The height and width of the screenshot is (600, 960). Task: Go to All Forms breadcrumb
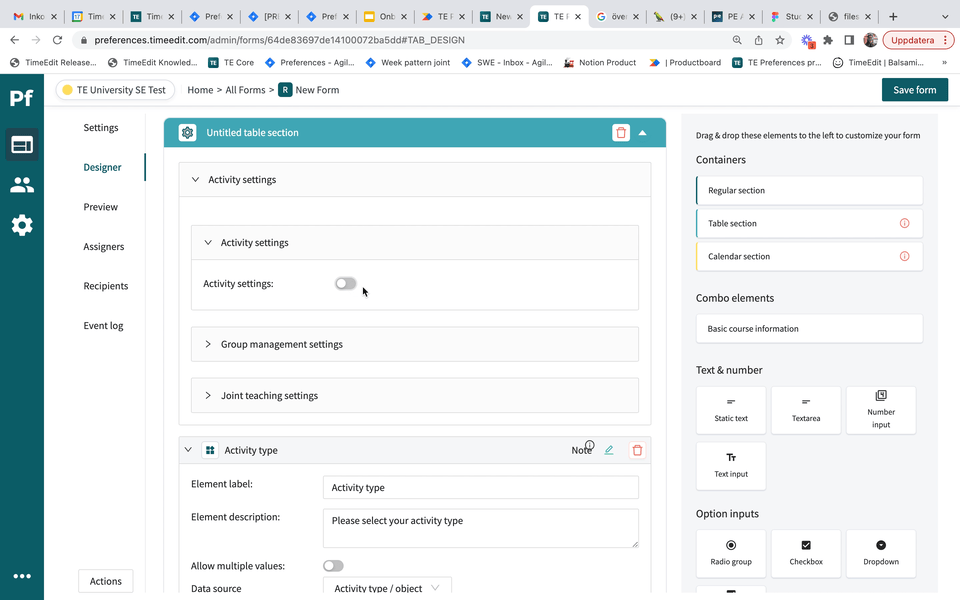(x=246, y=90)
